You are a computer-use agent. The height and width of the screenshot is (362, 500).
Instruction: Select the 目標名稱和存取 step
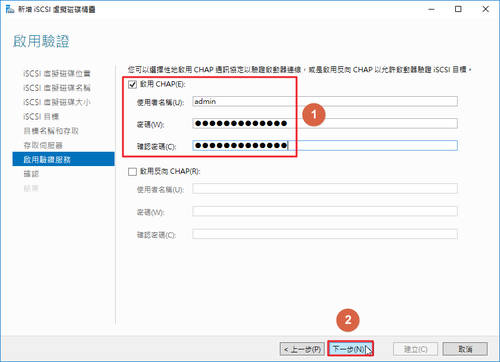51,131
